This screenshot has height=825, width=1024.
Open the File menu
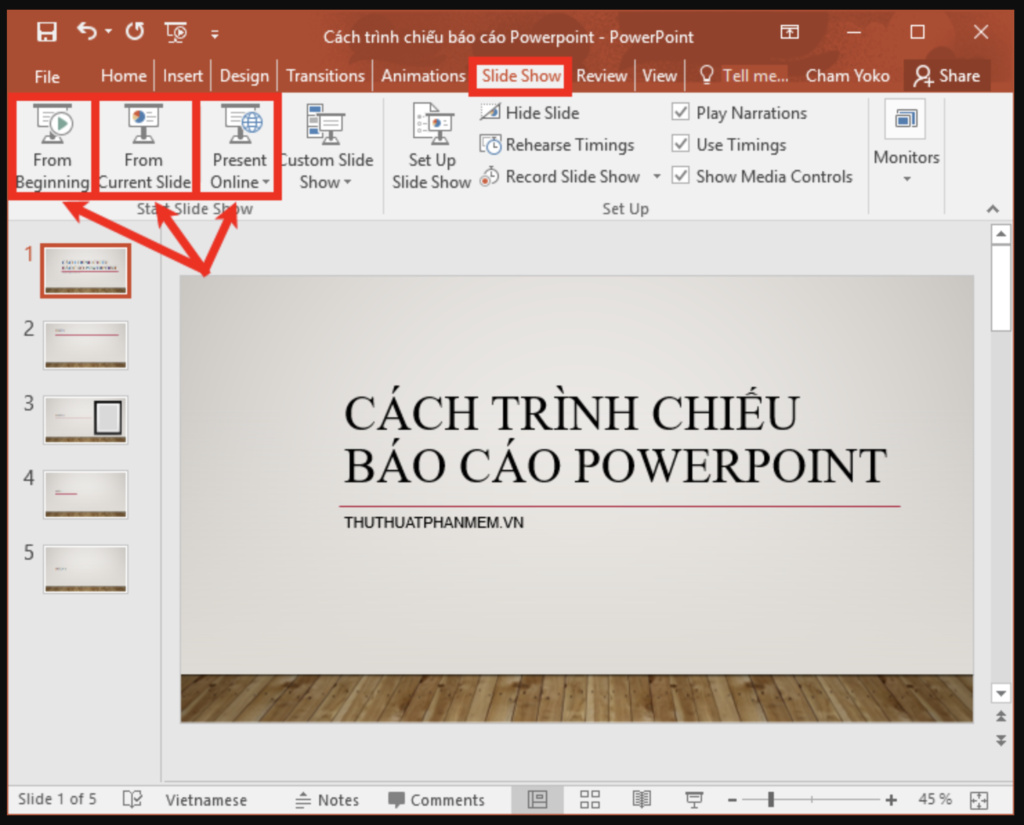point(47,77)
